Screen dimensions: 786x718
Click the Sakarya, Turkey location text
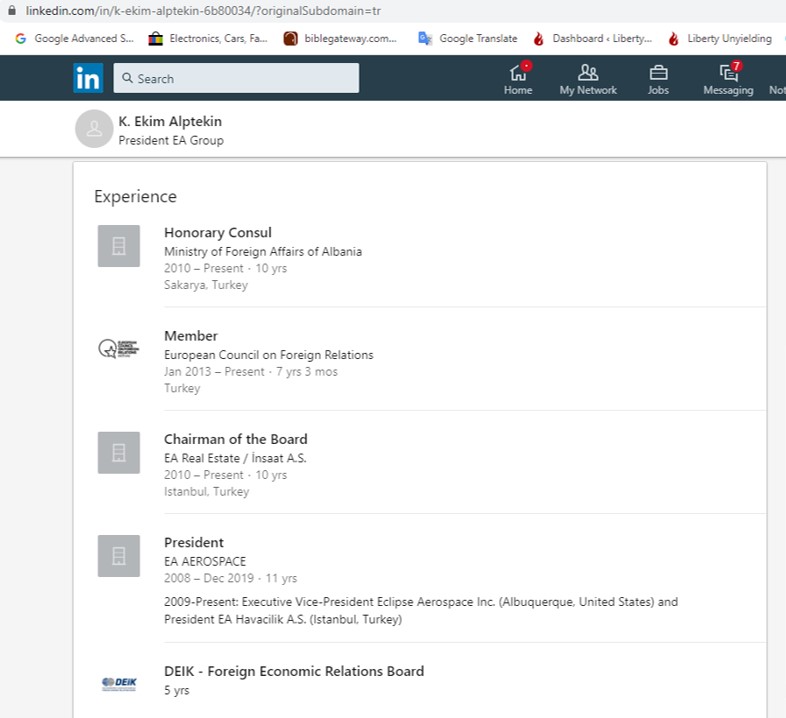[x=206, y=285]
